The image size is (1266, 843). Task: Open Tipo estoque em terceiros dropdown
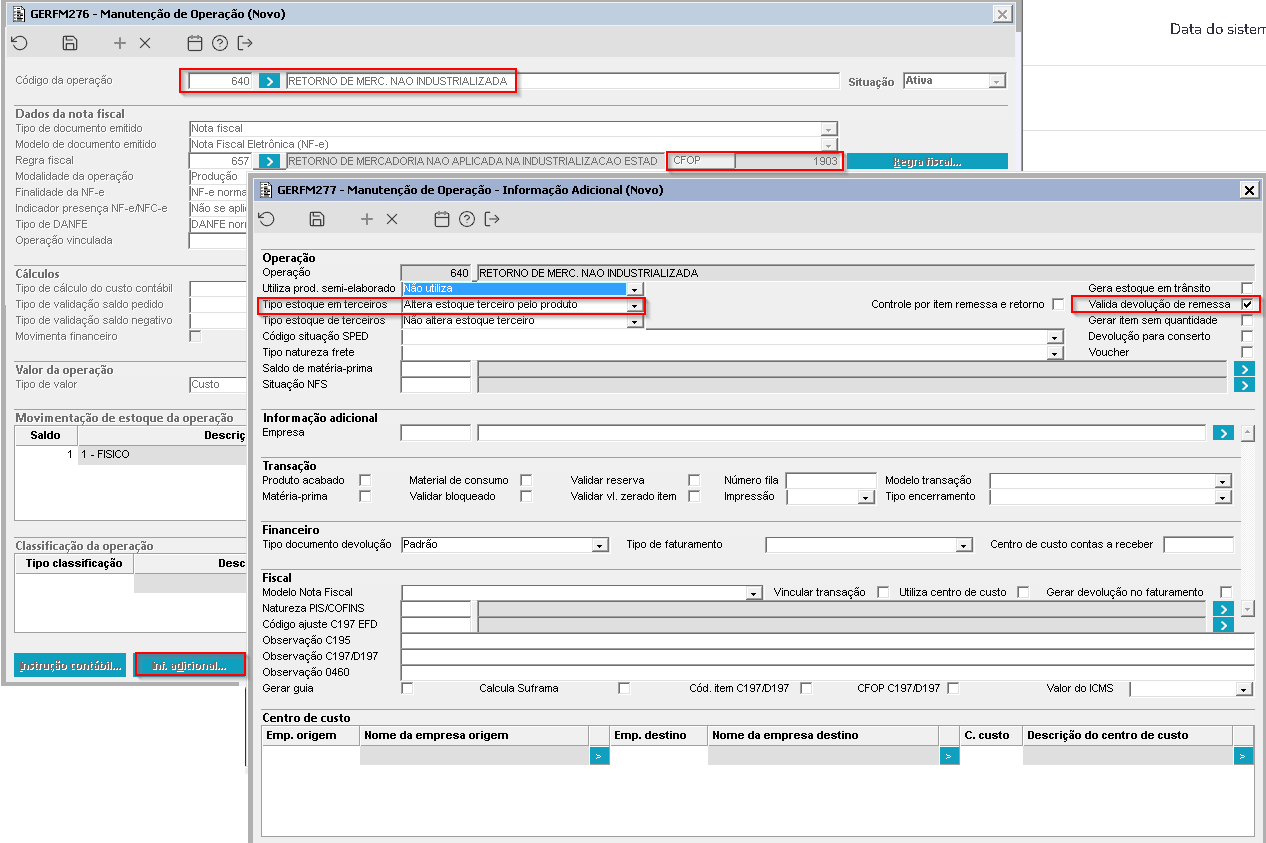point(635,305)
